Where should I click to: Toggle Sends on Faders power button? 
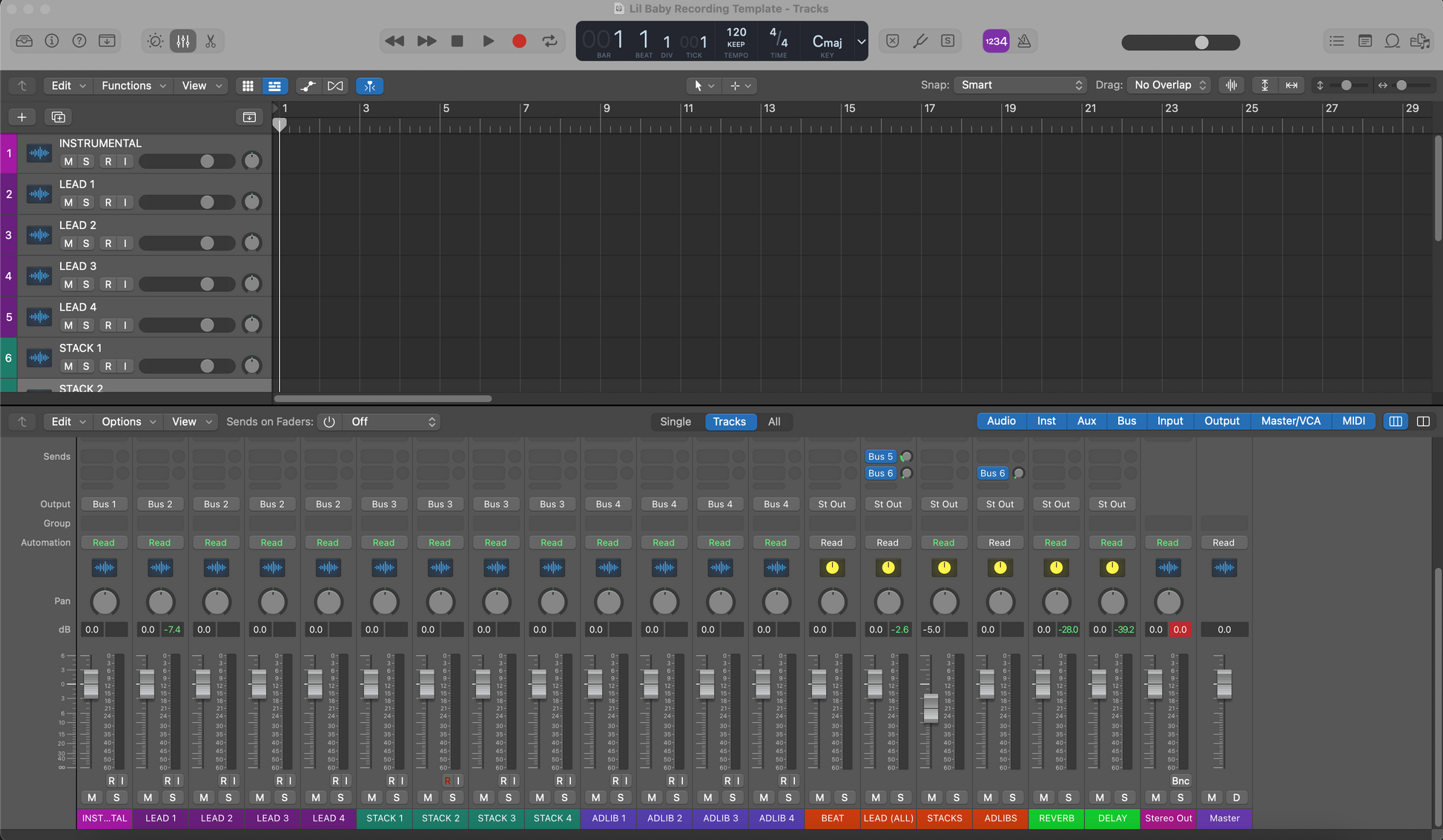(x=329, y=422)
